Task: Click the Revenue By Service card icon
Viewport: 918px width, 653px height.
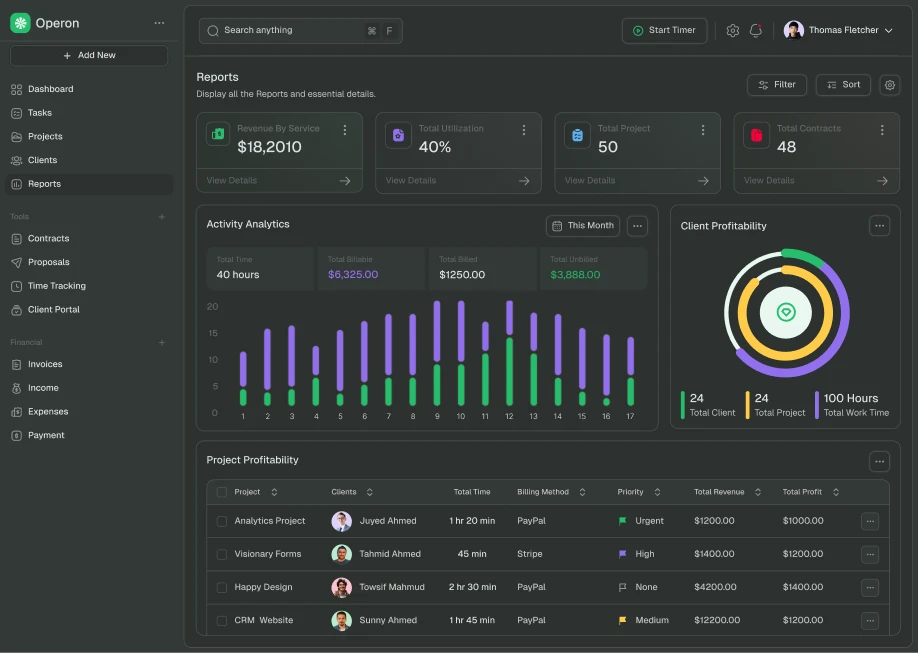Action: click(217, 133)
